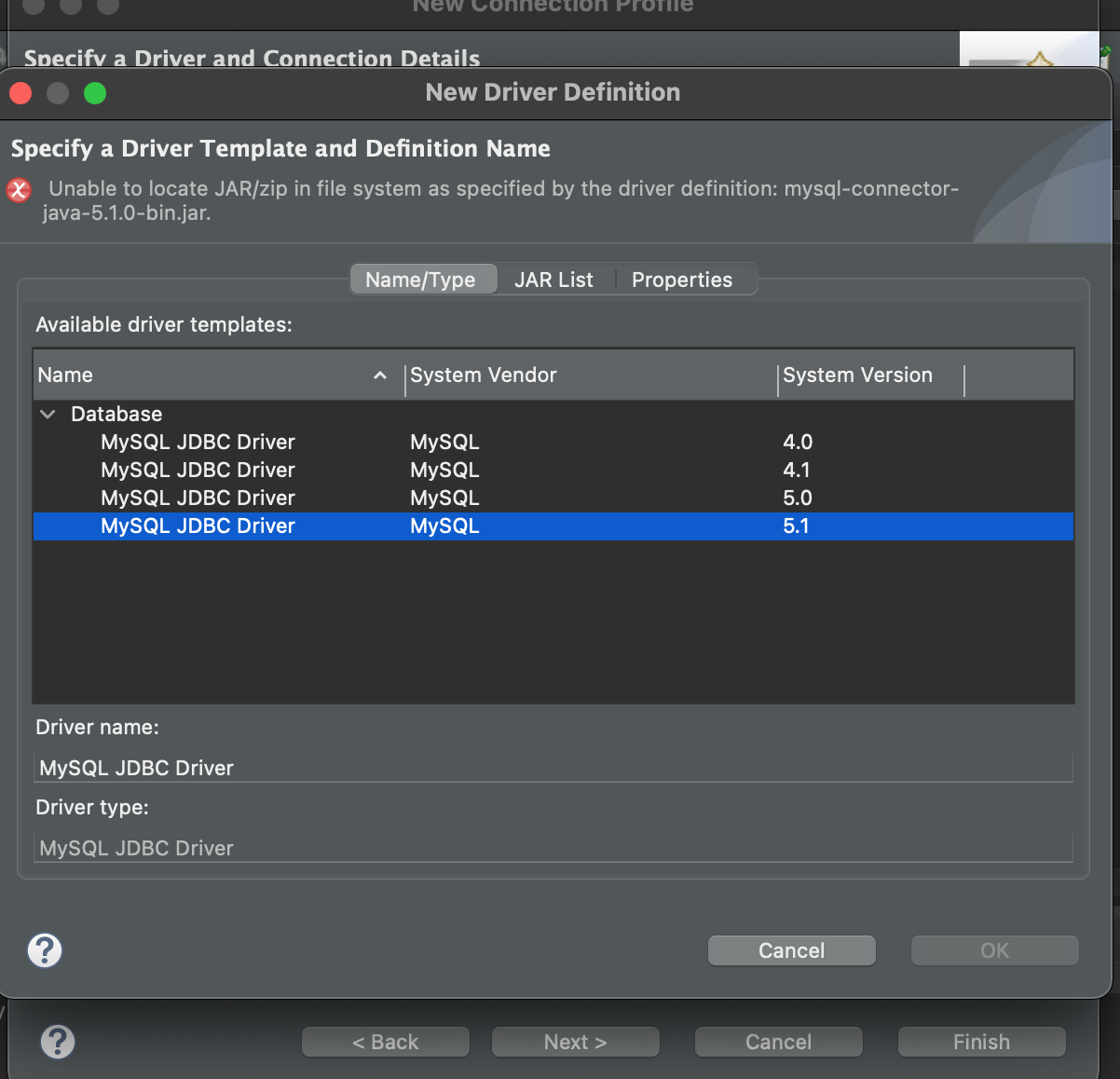
Task: Click the 'Driver type:' label
Action: point(92,807)
